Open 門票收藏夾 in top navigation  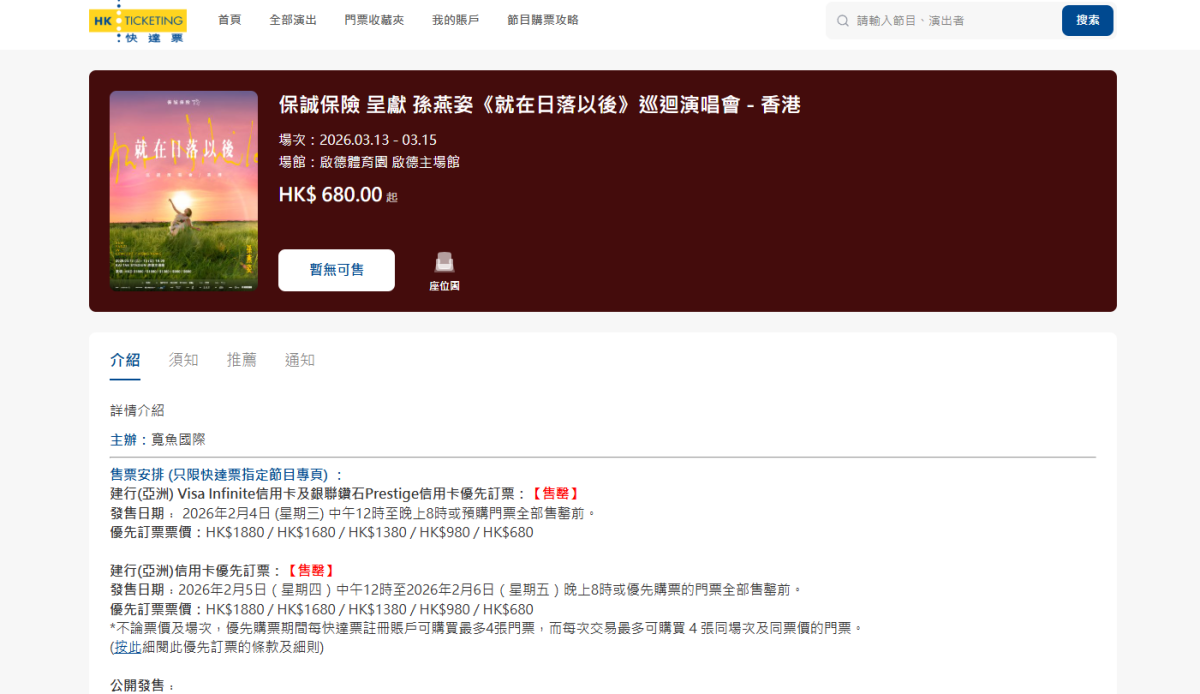pos(374,20)
